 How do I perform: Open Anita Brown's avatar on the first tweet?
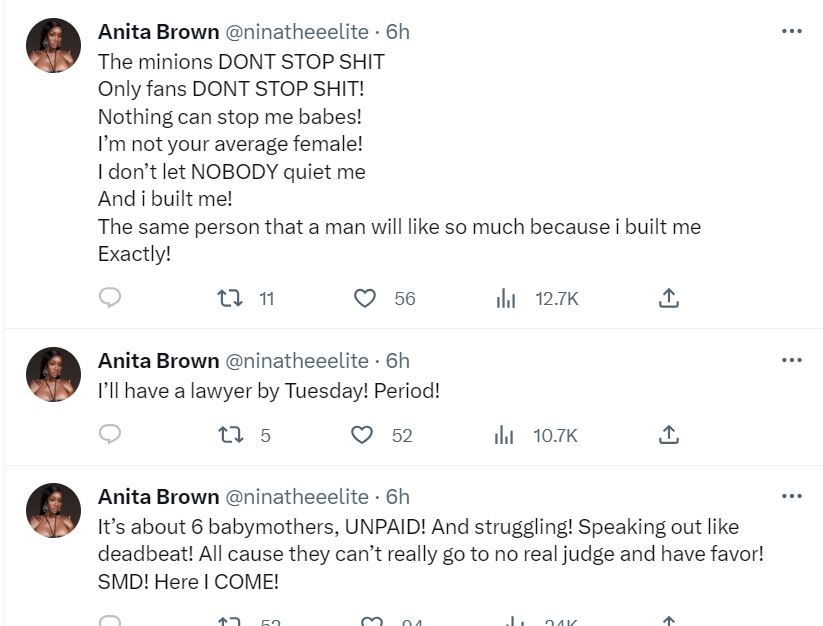point(53,45)
